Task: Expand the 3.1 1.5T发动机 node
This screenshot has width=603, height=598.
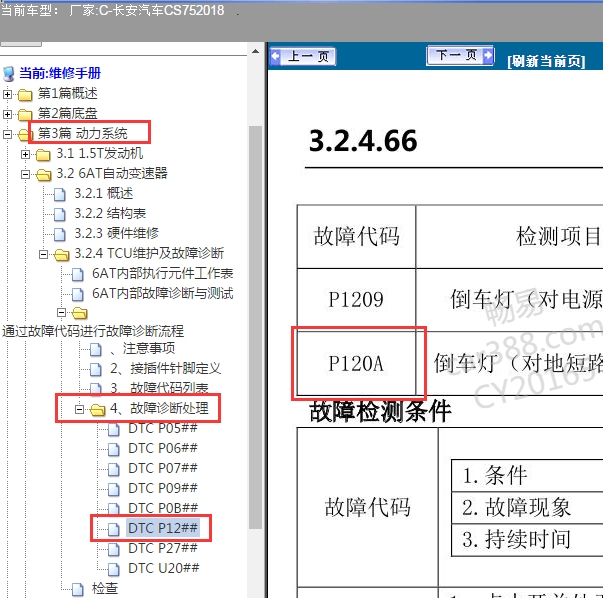Action: (x=25, y=154)
